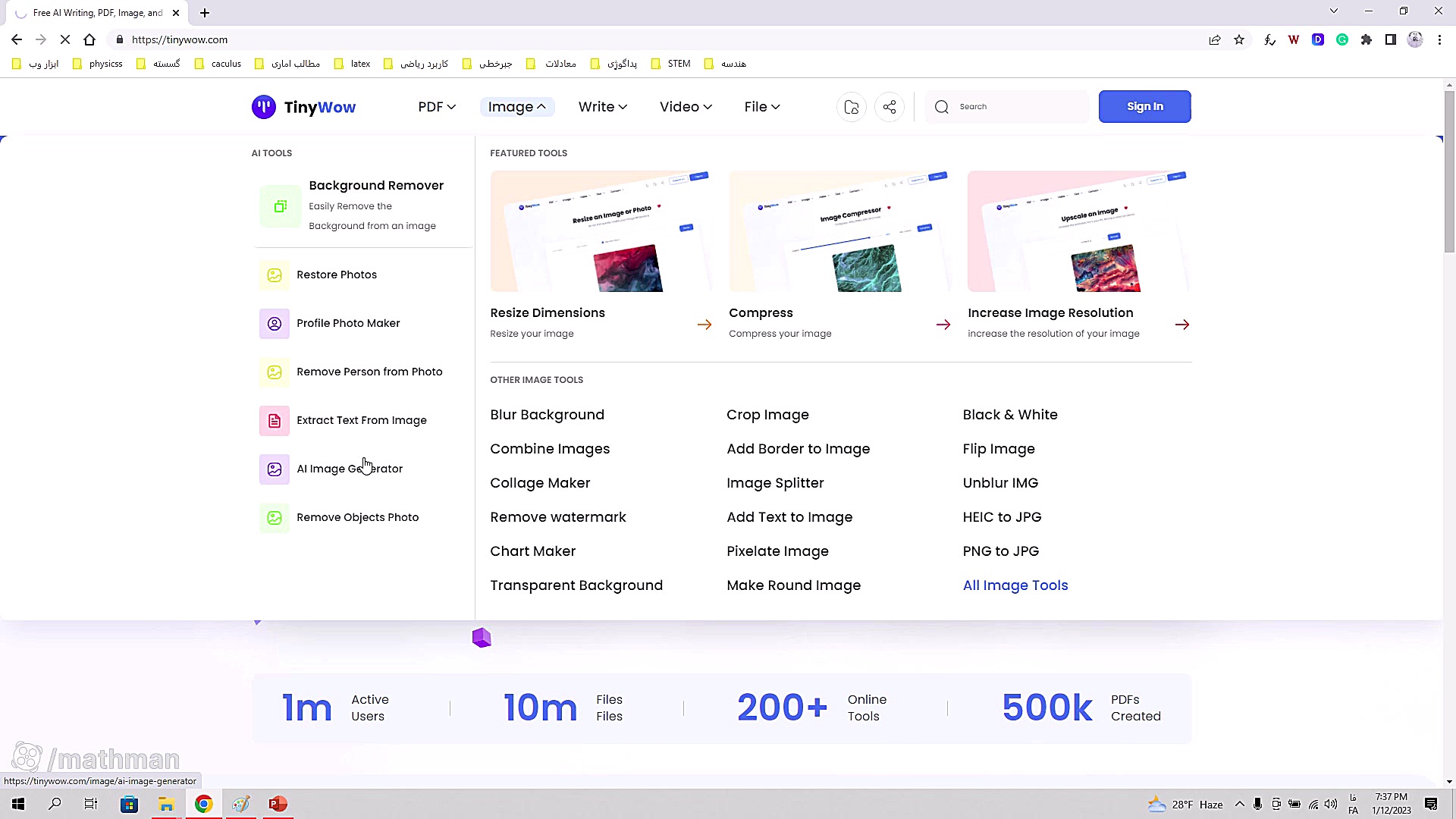The width and height of the screenshot is (1456, 819).
Task: Open the Write menu
Action: pyautogui.click(x=602, y=107)
